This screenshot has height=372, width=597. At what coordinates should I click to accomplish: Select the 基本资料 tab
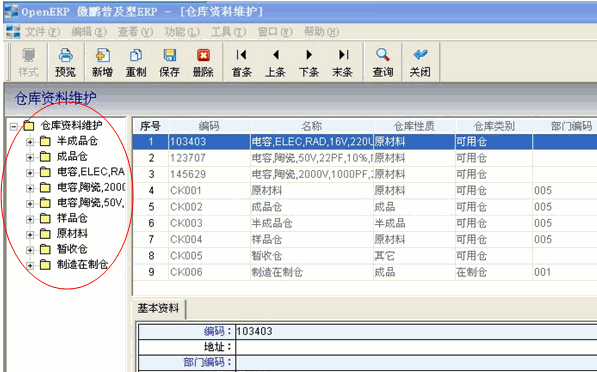[158, 308]
